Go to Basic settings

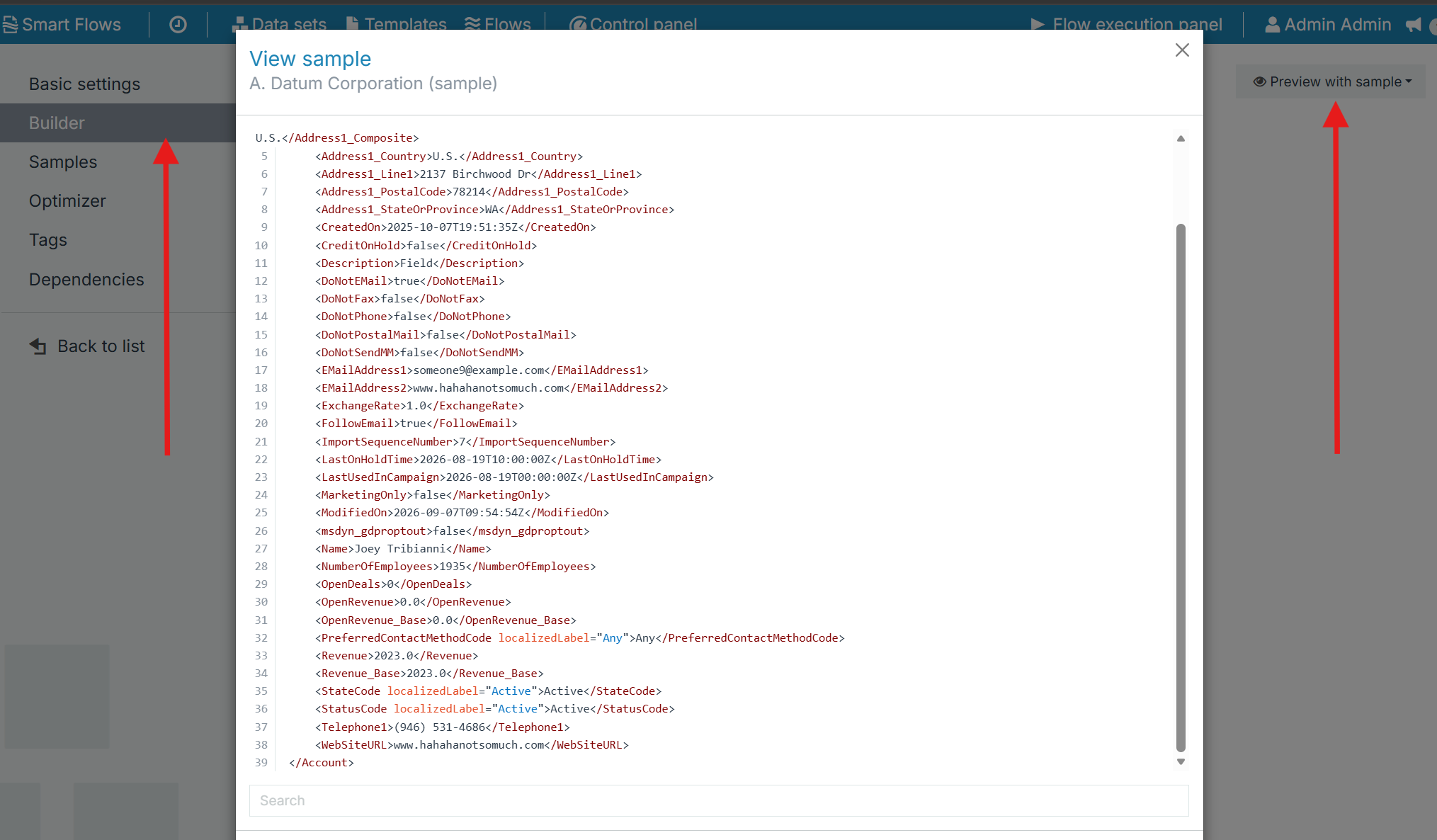pos(84,84)
